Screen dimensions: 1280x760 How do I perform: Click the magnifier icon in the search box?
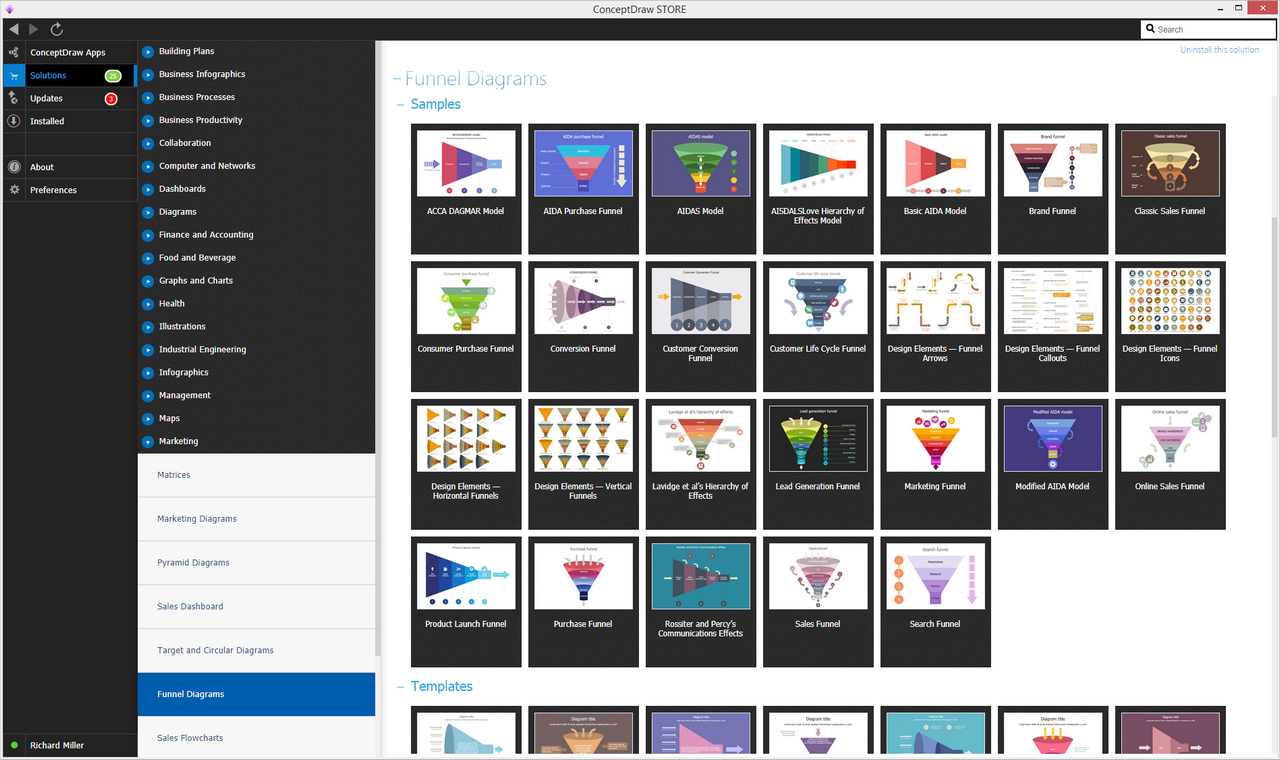point(1150,29)
